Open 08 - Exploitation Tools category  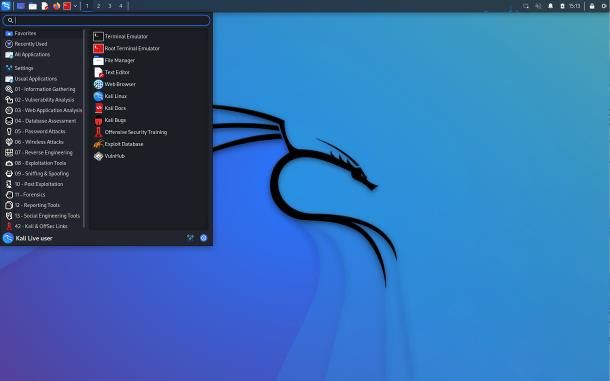[x=42, y=163]
